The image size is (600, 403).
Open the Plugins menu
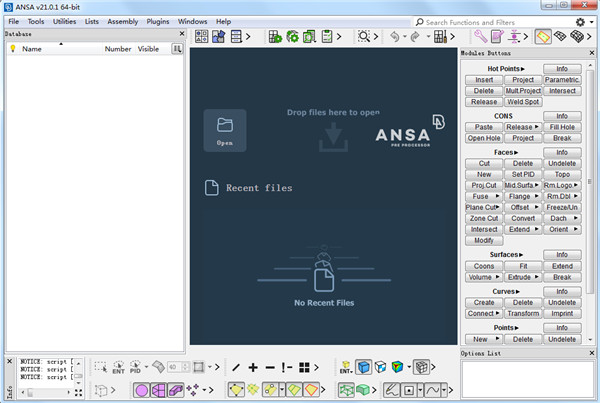coord(159,21)
